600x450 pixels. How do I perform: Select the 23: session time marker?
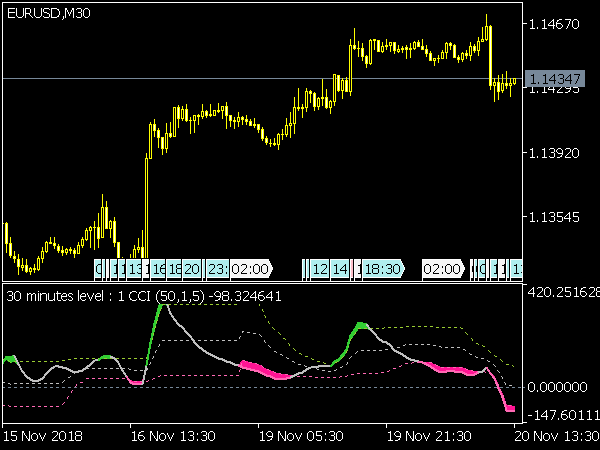(x=217, y=269)
